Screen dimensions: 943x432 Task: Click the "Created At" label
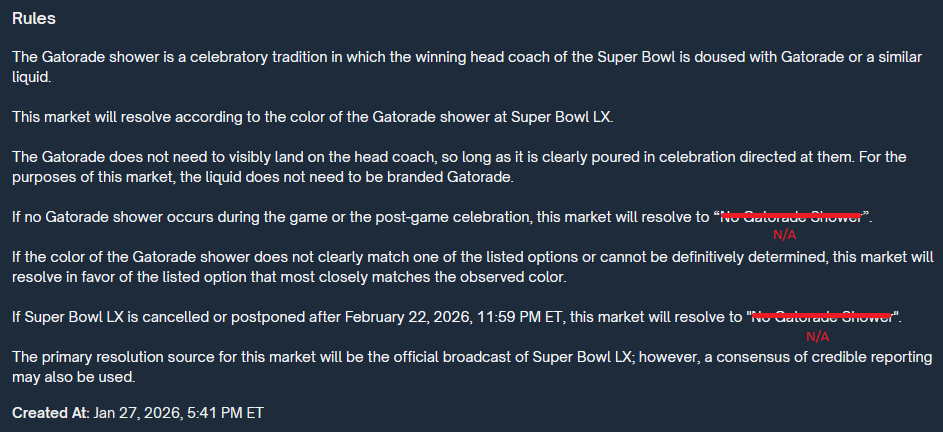(50, 412)
